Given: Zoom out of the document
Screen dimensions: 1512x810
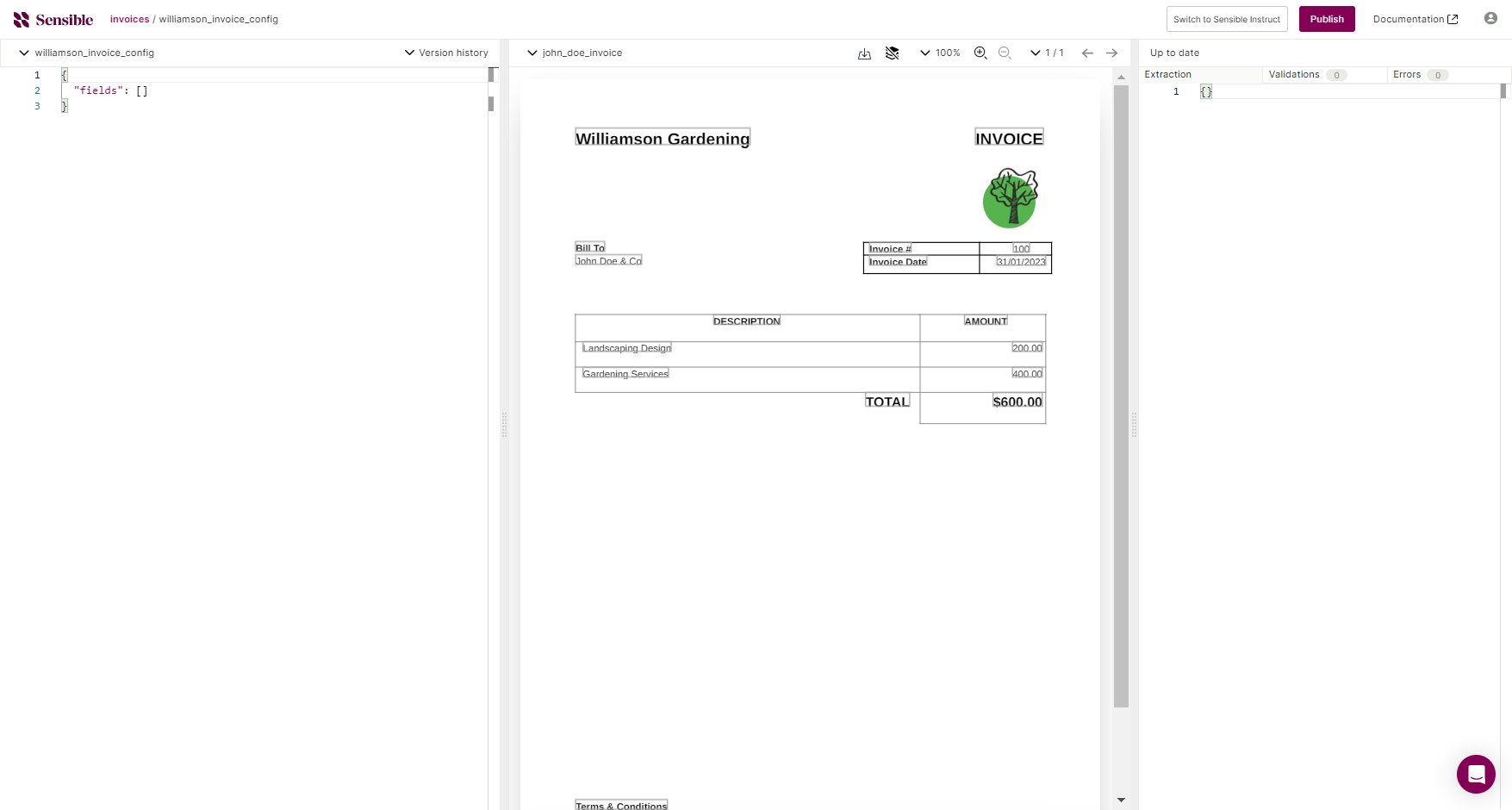Looking at the screenshot, I should pyautogui.click(x=1005, y=53).
